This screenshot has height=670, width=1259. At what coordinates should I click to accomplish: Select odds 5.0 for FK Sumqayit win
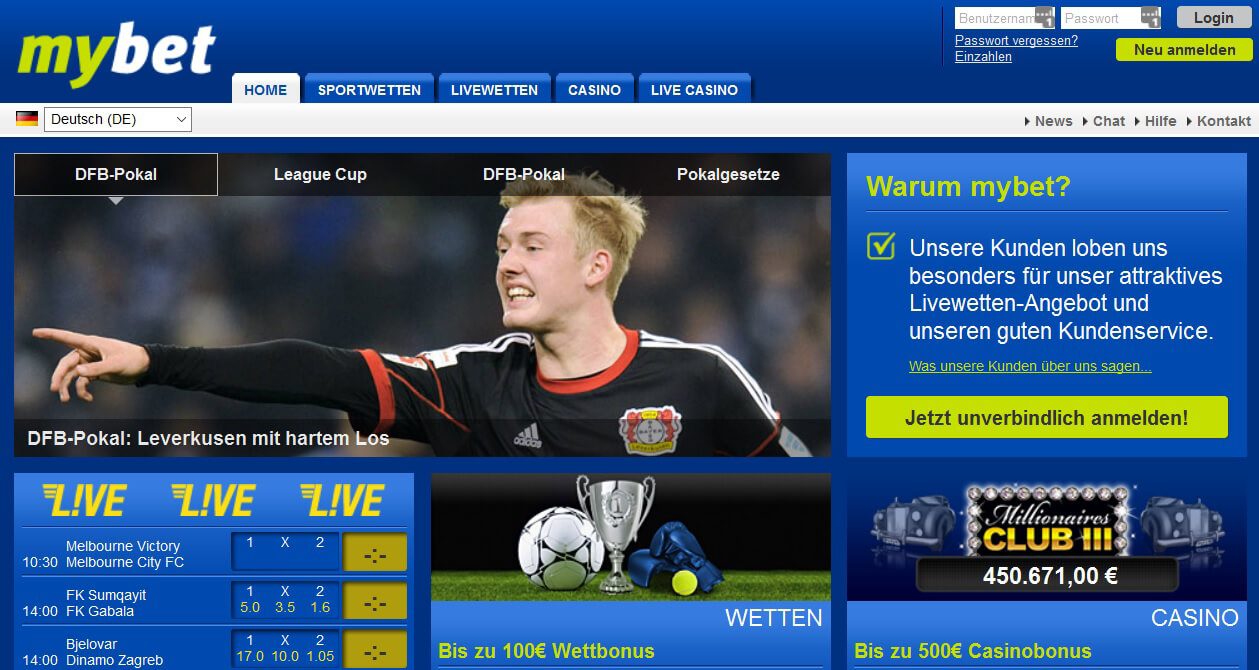coord(250,607)
